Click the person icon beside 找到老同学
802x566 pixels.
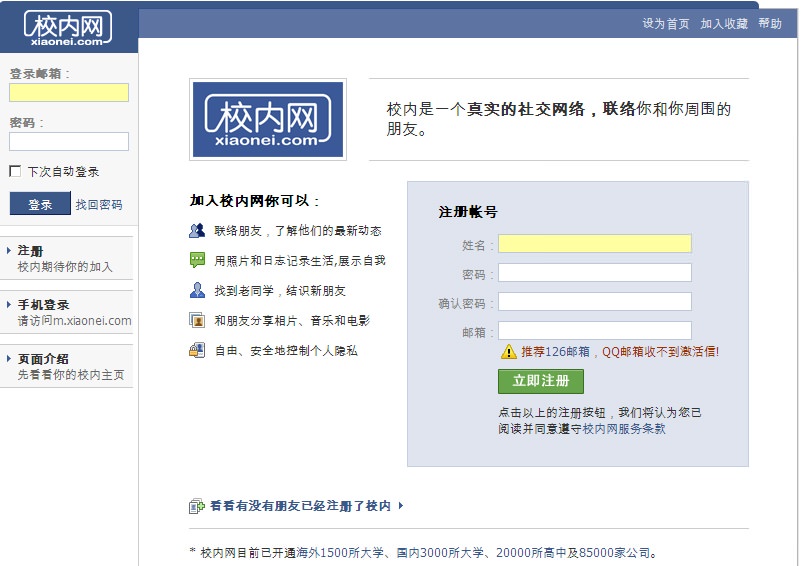coord(197,290)
